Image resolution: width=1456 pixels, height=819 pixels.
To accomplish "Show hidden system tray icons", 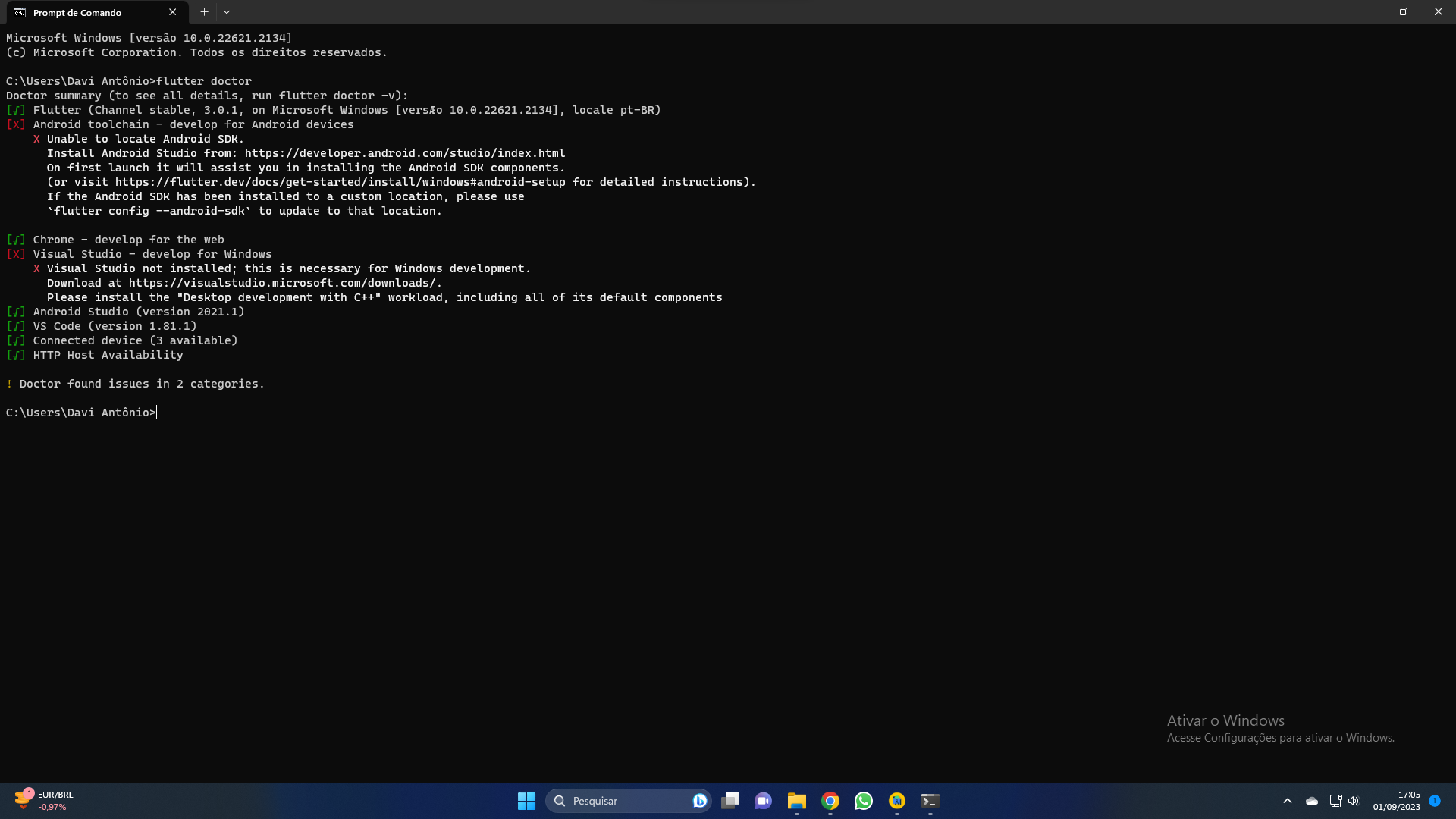I will [1288, 801].
